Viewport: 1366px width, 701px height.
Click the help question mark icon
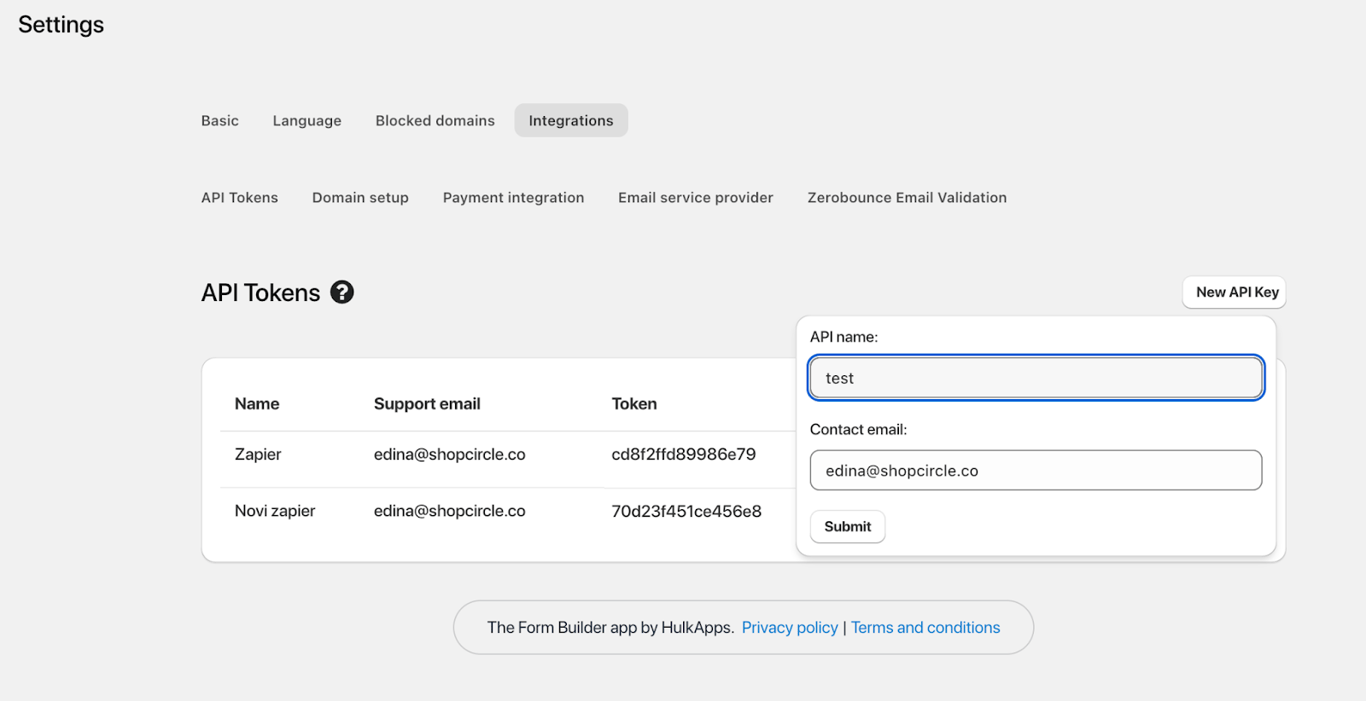(x=342, y=292)
